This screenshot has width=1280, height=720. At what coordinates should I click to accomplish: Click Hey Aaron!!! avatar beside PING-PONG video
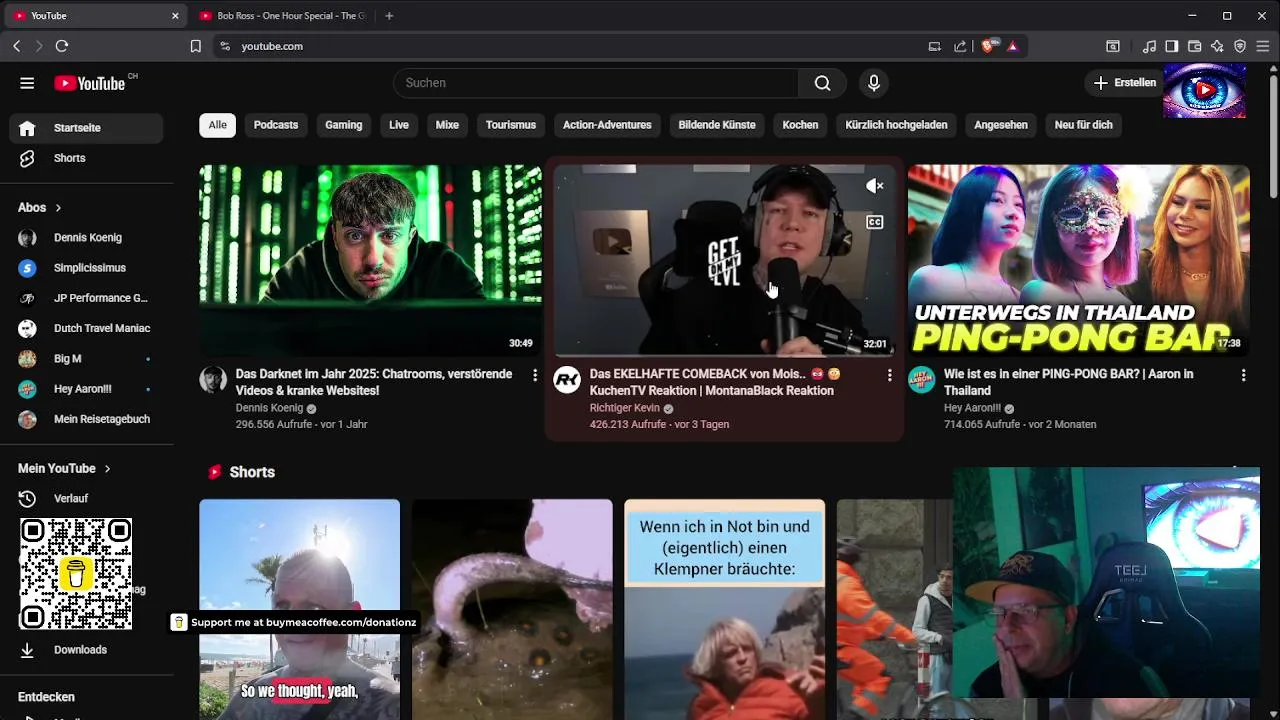click(921, 380)
